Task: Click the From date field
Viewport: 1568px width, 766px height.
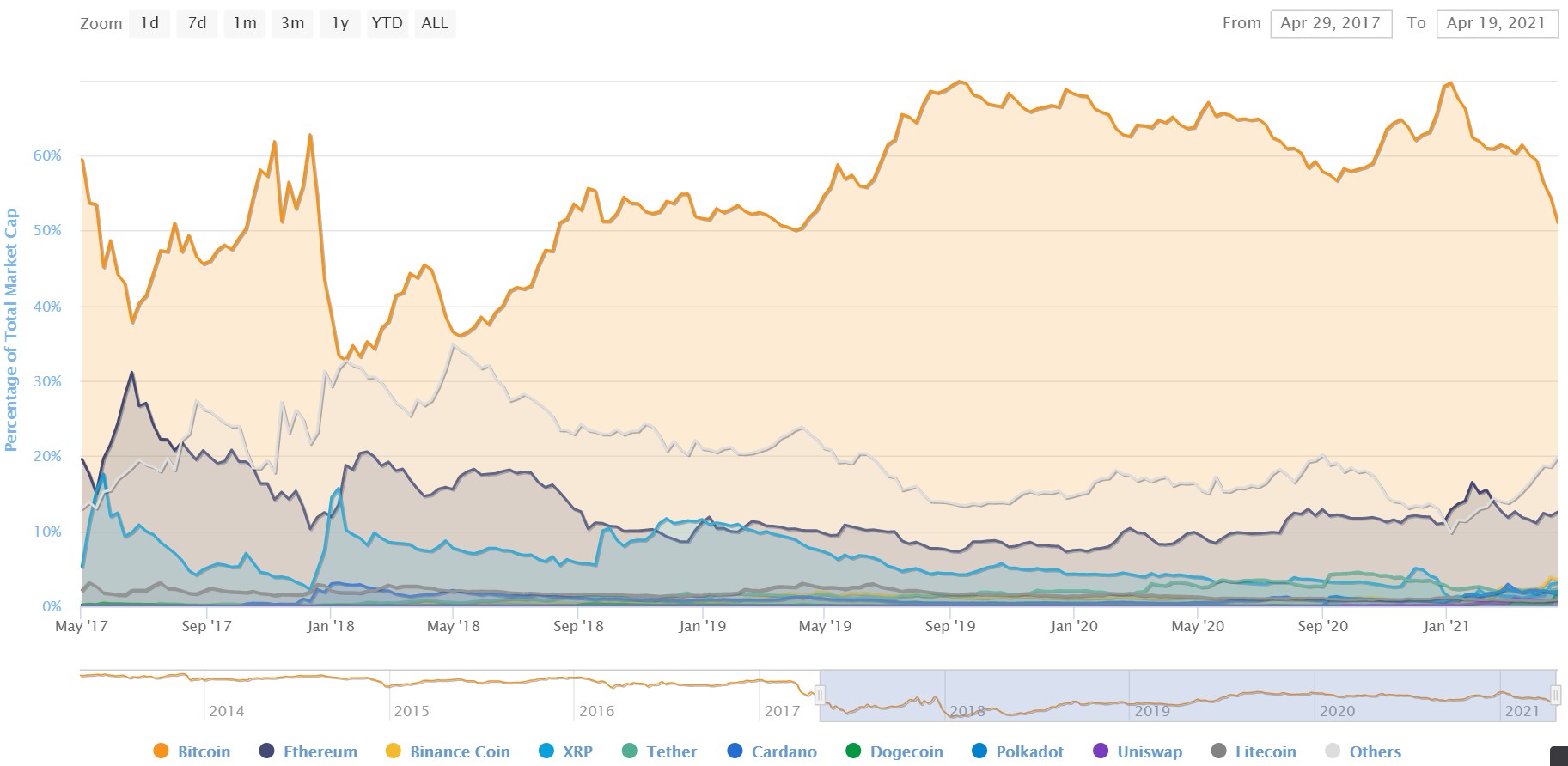Action: [1330, 23]
